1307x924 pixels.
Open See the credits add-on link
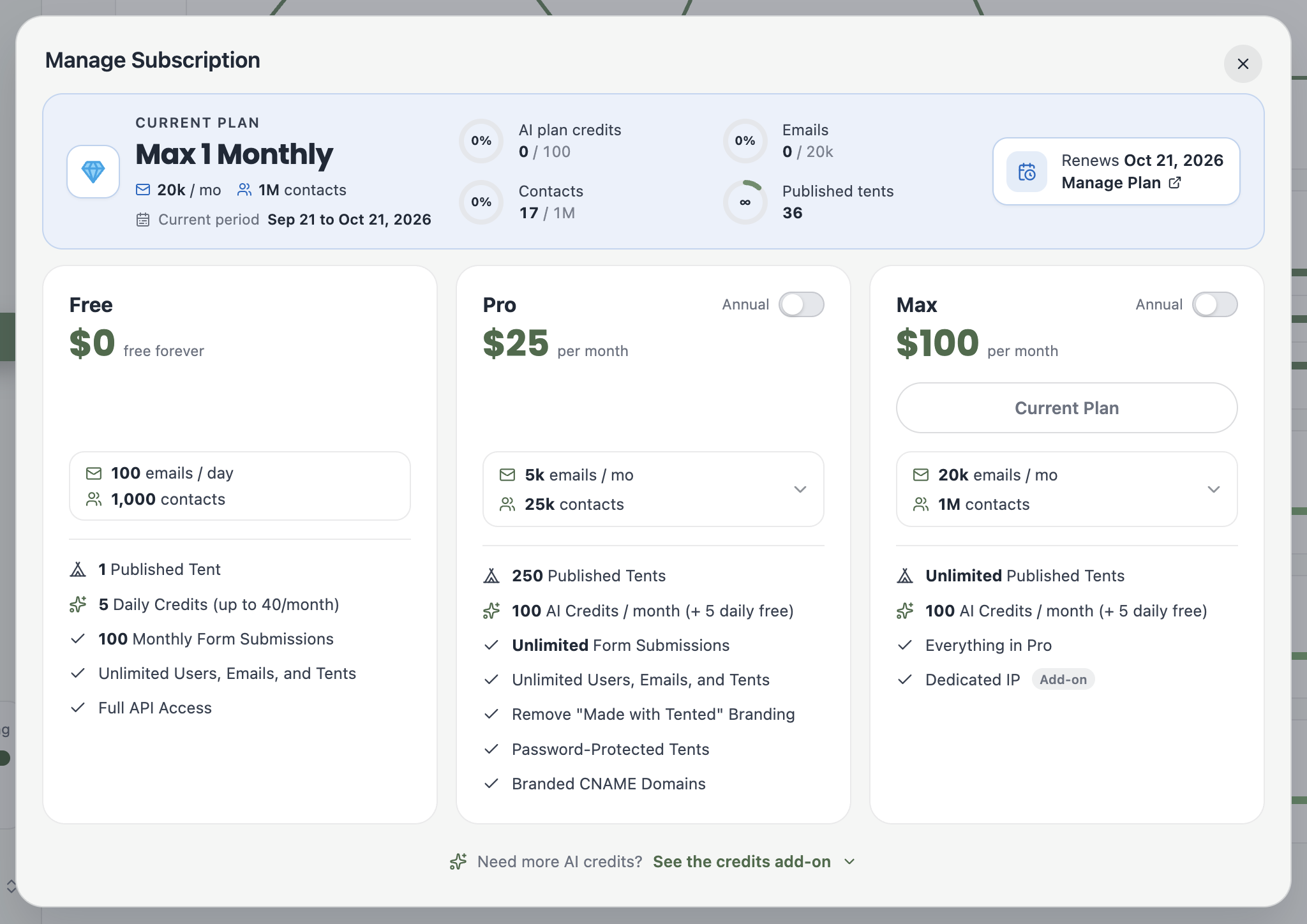pos(742,861)
